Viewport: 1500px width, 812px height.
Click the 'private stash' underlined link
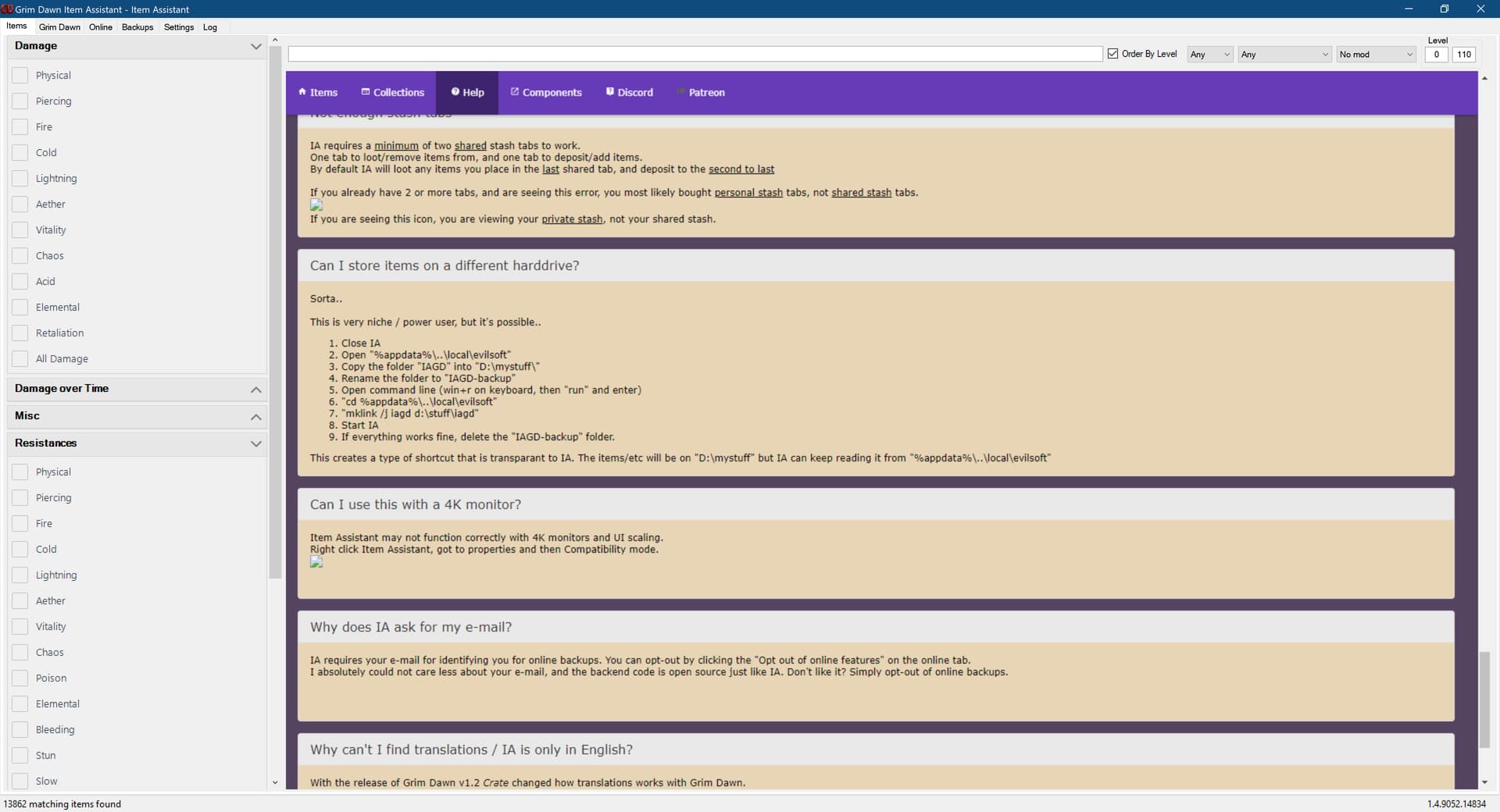click(x=572, y=219)
